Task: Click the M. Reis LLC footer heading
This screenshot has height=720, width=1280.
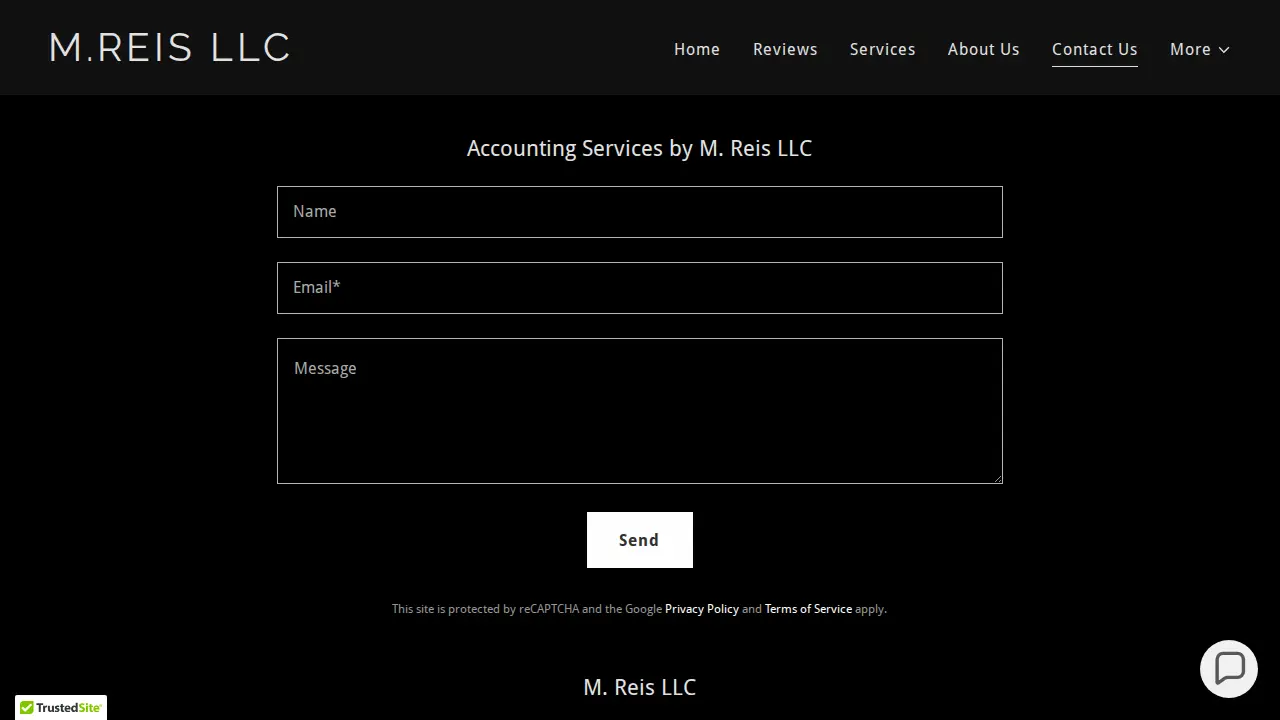Action: tap(640, 688)
